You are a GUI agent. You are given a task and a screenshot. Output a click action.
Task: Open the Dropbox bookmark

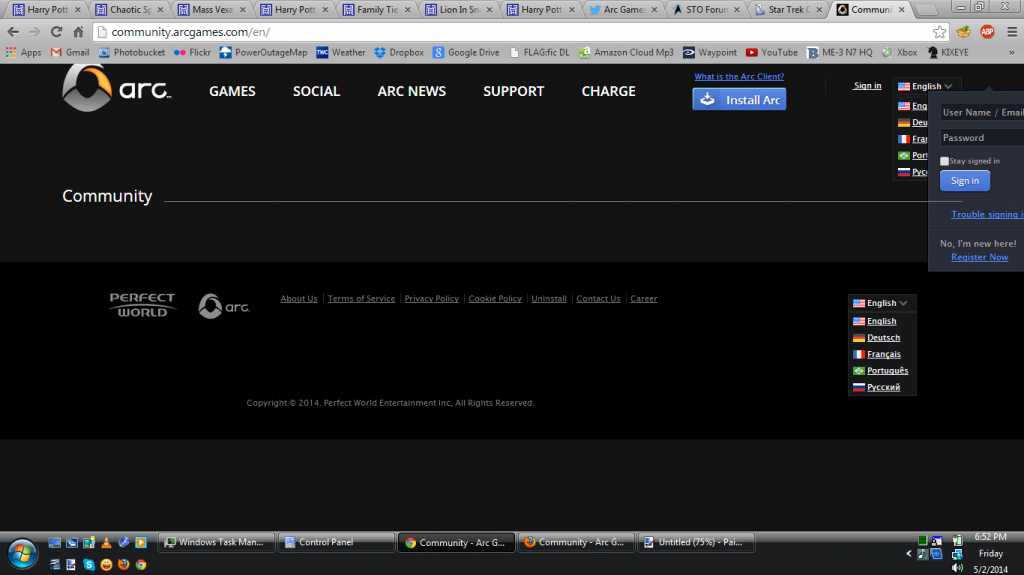click(x=399, y=52)
